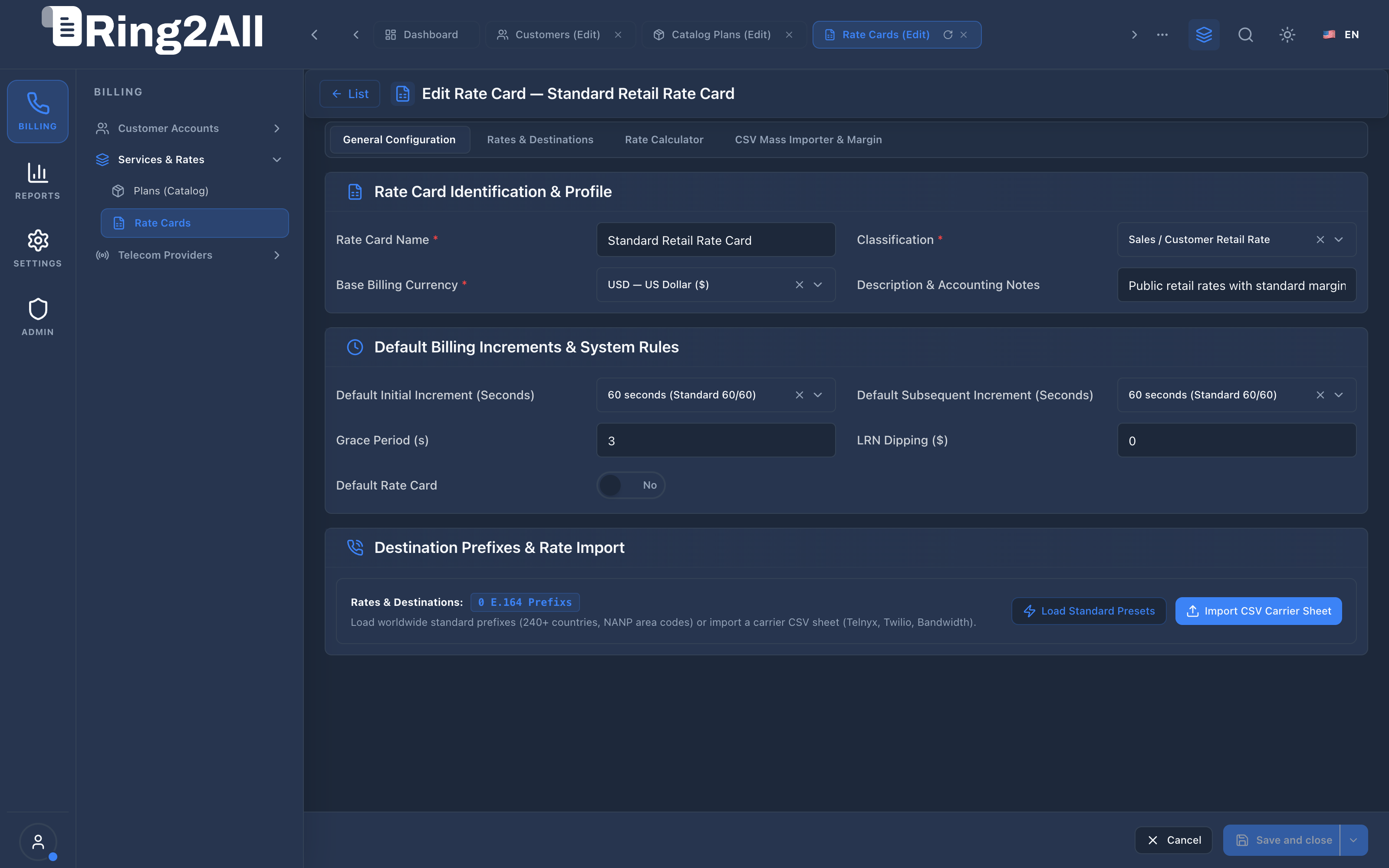Open the global search magnifier

pyautogui.click(x=1245, y=34)
